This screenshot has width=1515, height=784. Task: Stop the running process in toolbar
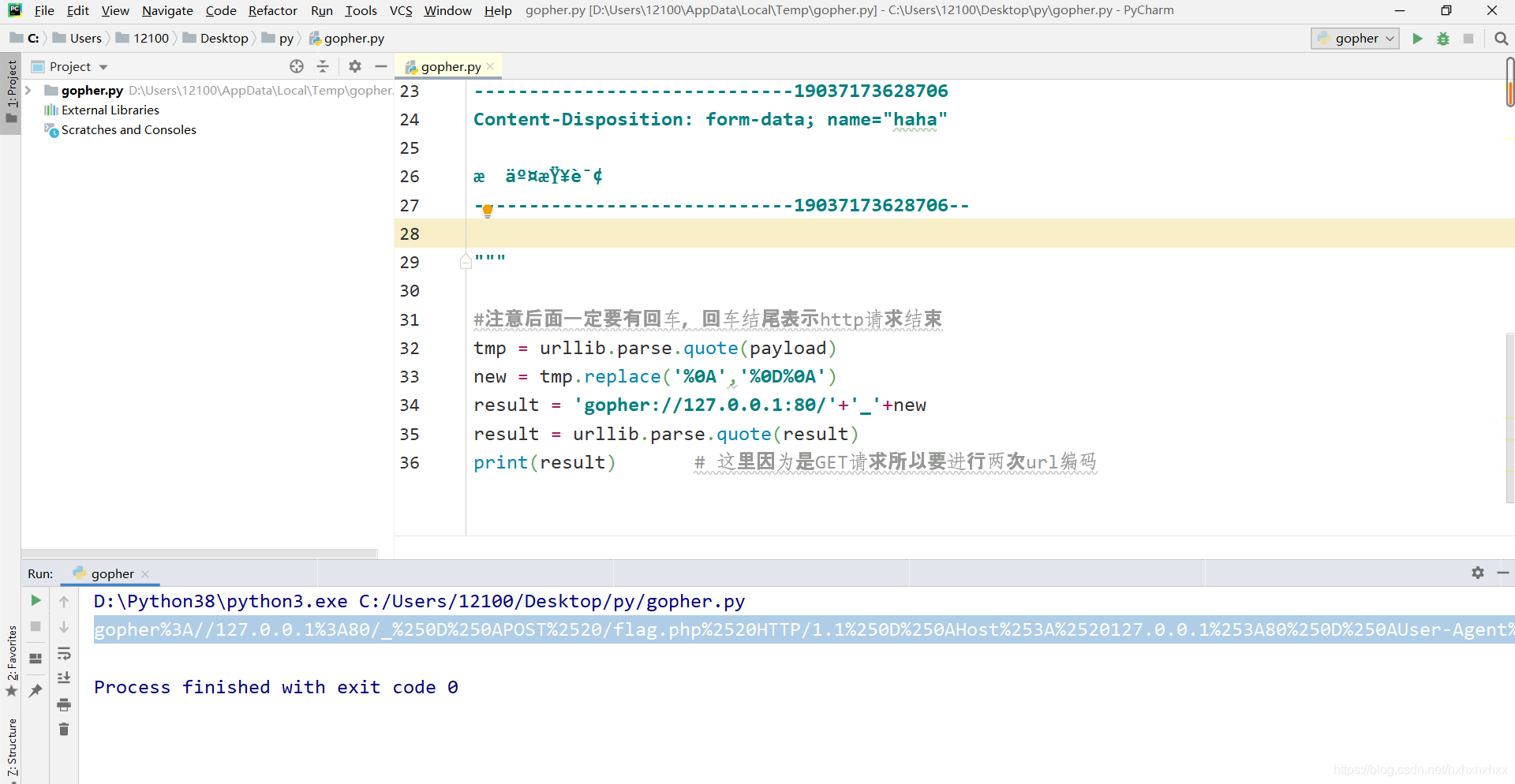1468,39
